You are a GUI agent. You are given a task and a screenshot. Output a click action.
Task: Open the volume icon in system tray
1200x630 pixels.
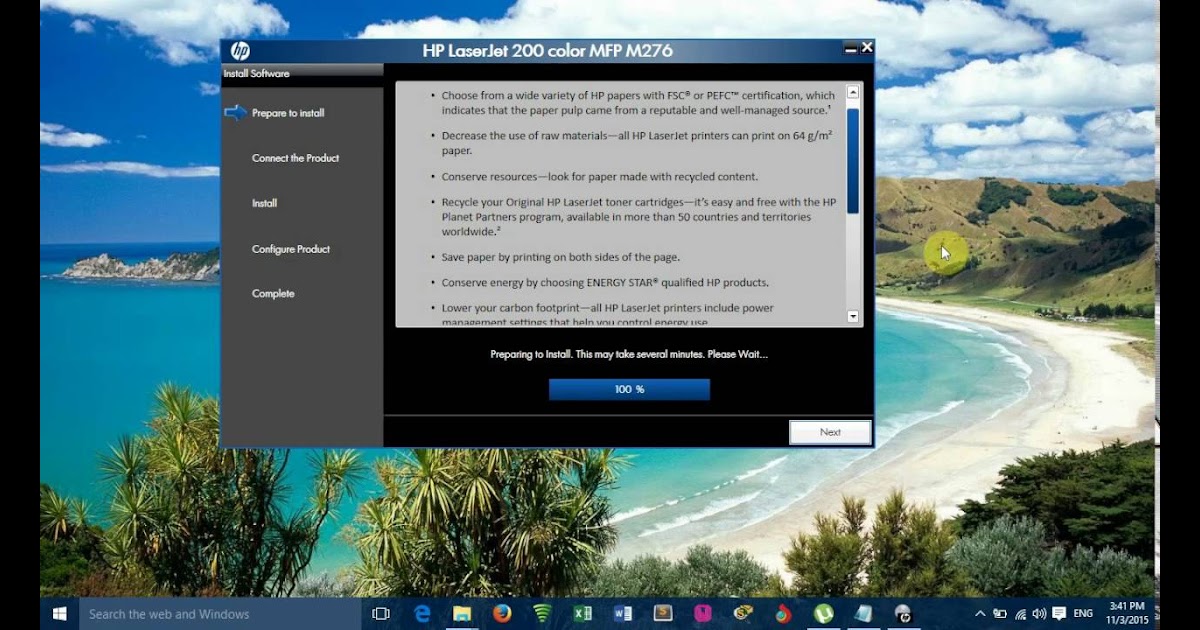click(1039, 614)
